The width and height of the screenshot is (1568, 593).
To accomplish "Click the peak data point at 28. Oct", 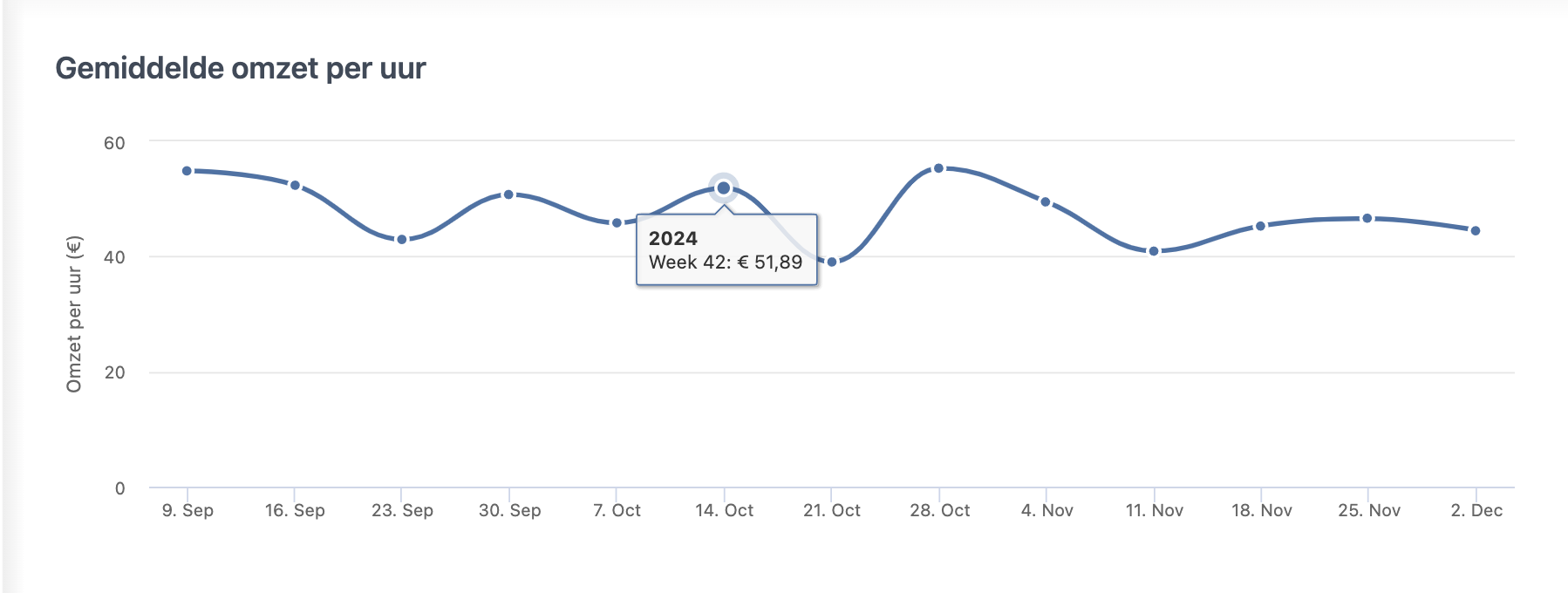I will [938, 168].
